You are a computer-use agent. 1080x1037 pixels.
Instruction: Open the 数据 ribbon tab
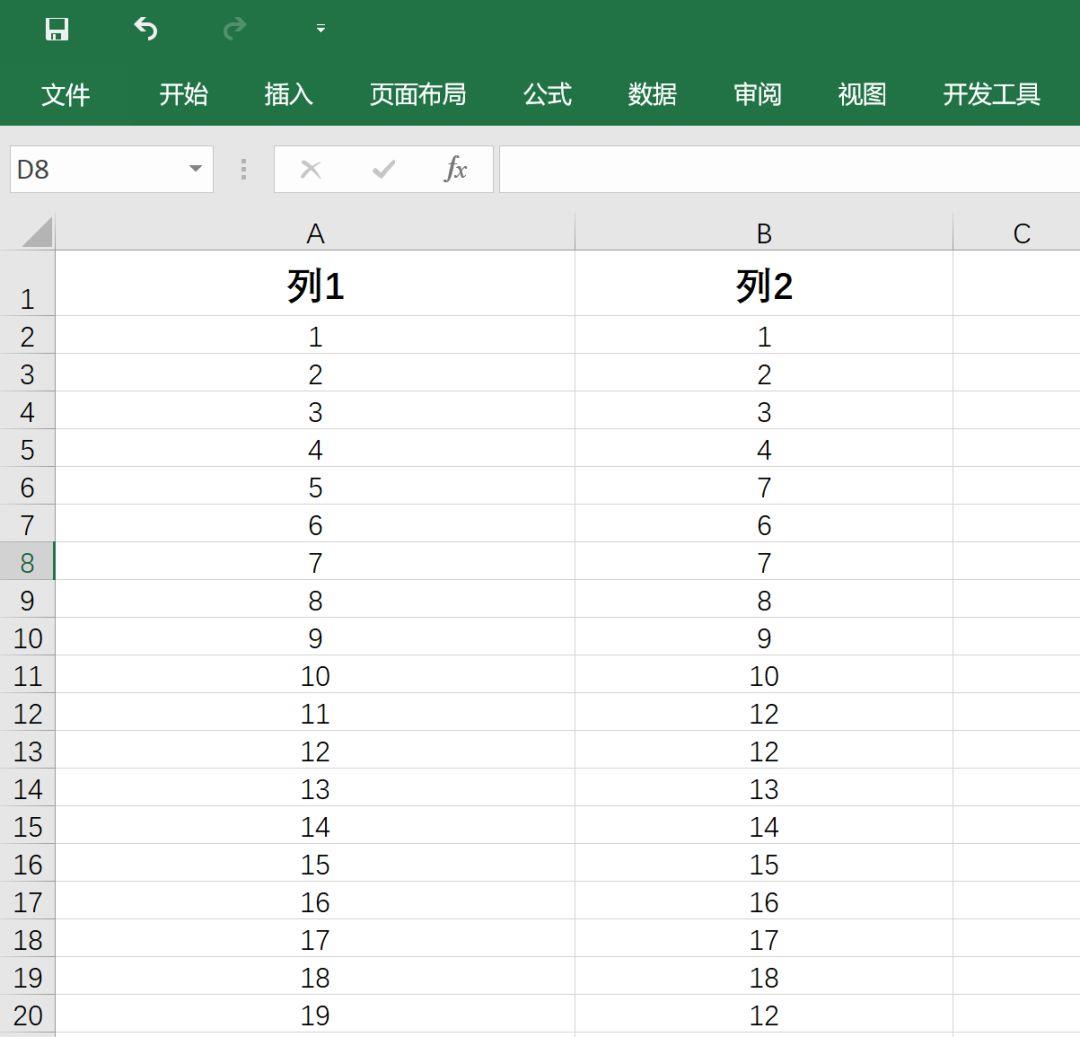tap(652, 95)
